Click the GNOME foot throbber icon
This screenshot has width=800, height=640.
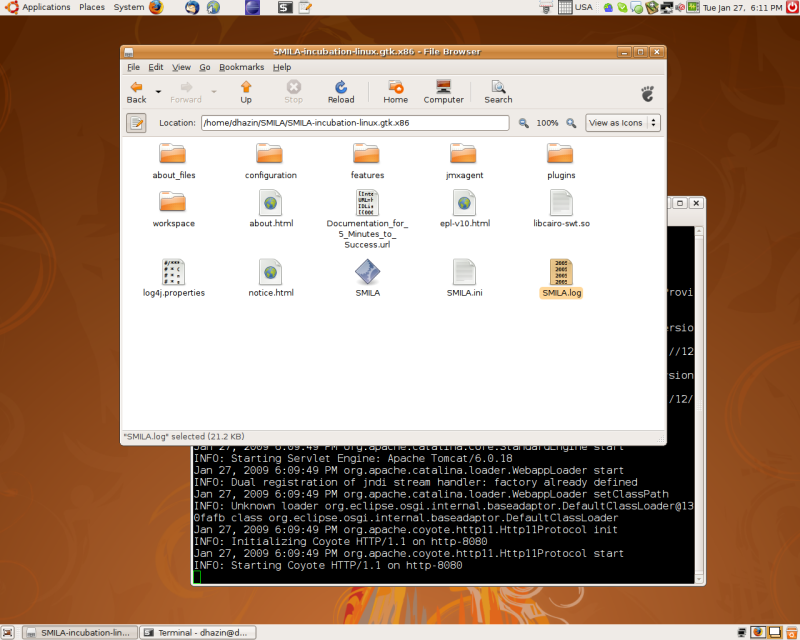pyautogui.click(x=647, y=93)
